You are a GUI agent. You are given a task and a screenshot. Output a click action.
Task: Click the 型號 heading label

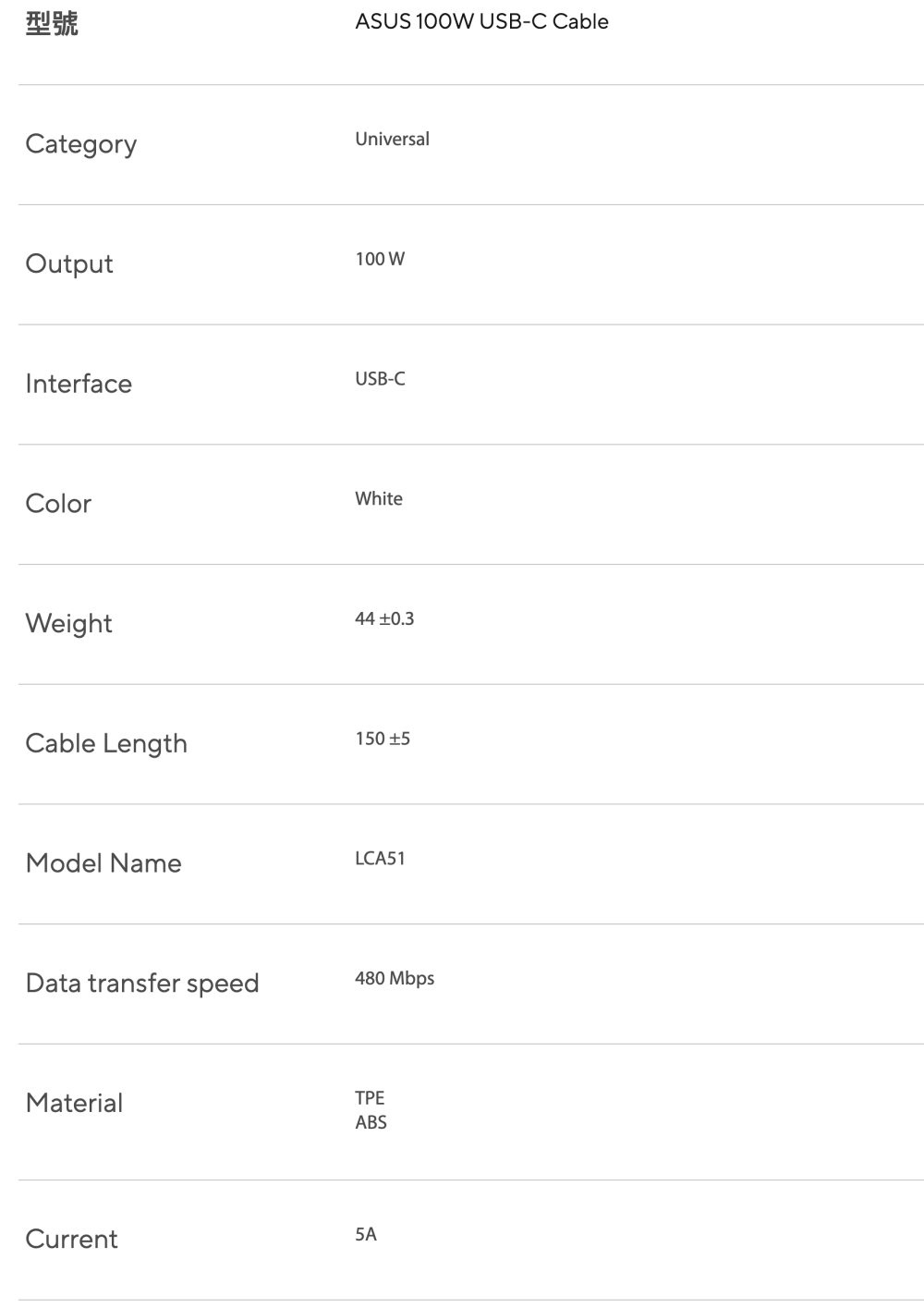point(52,23)
